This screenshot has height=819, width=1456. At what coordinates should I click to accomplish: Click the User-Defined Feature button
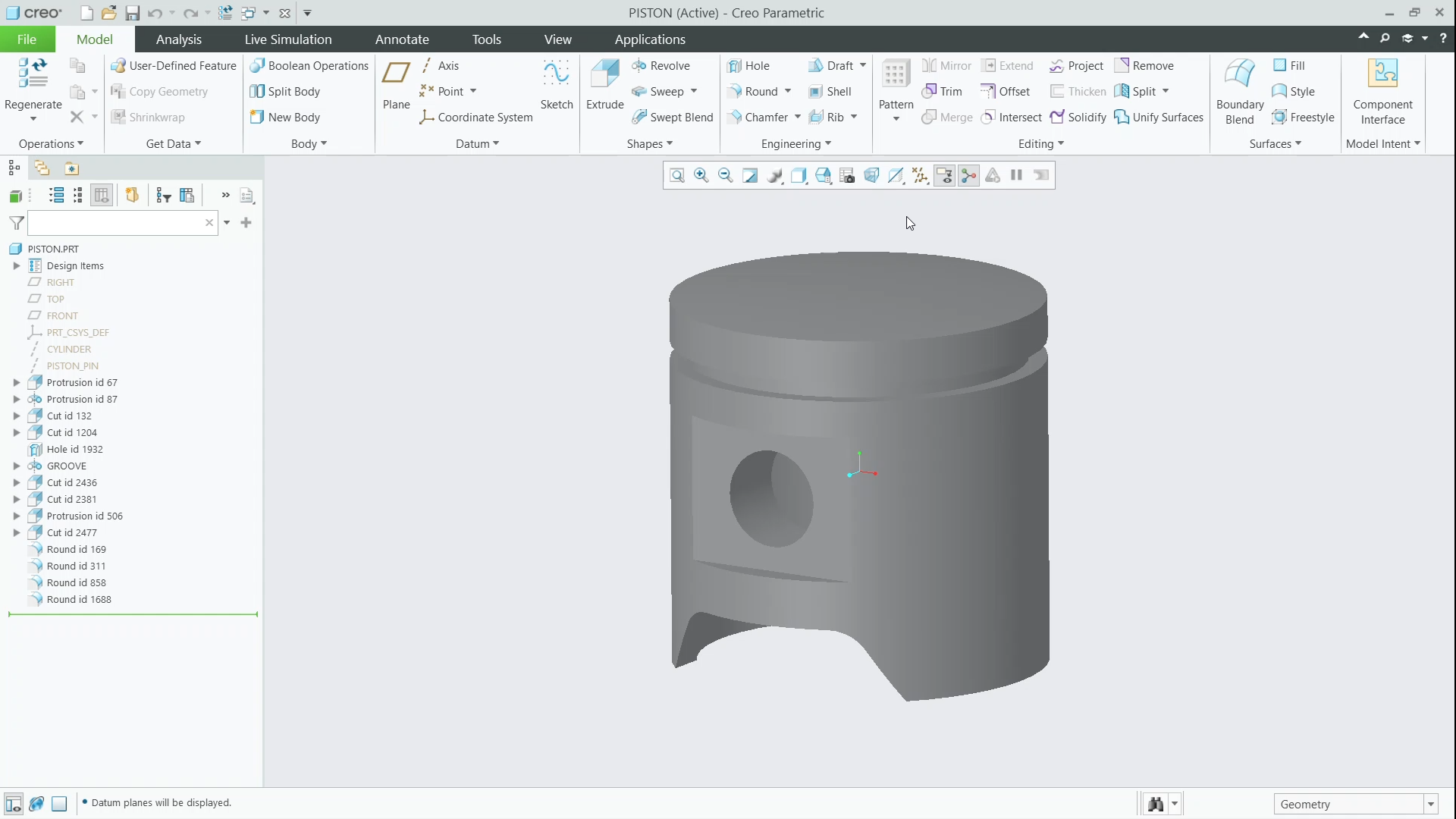coord(174,66)
